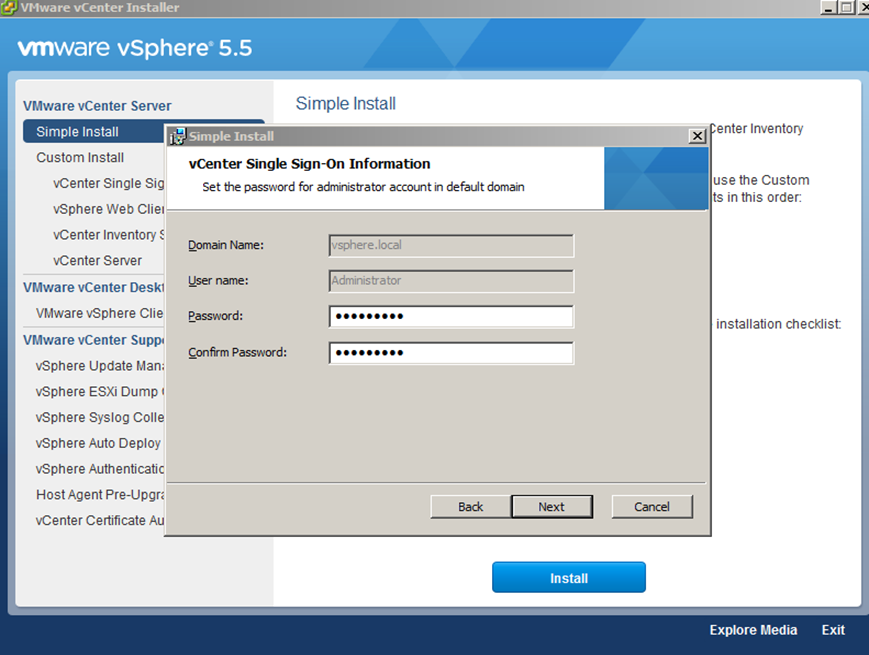Image resolution: width=869 pixels, height=655 pixels.
Task: Select VMware vSphere Client sidebar entry
Action: click(100, 313)
